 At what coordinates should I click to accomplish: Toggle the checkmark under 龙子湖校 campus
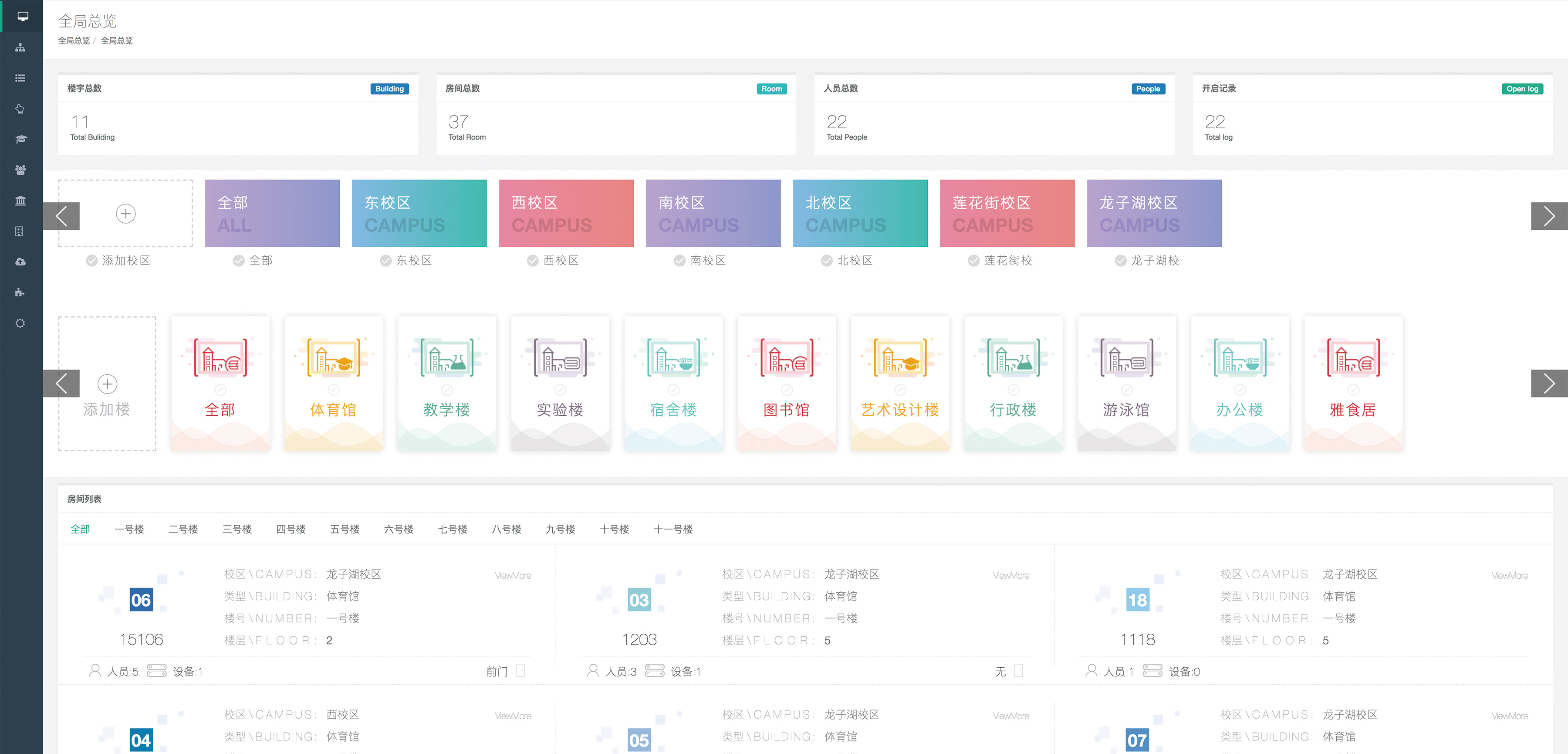point(1121,261)
